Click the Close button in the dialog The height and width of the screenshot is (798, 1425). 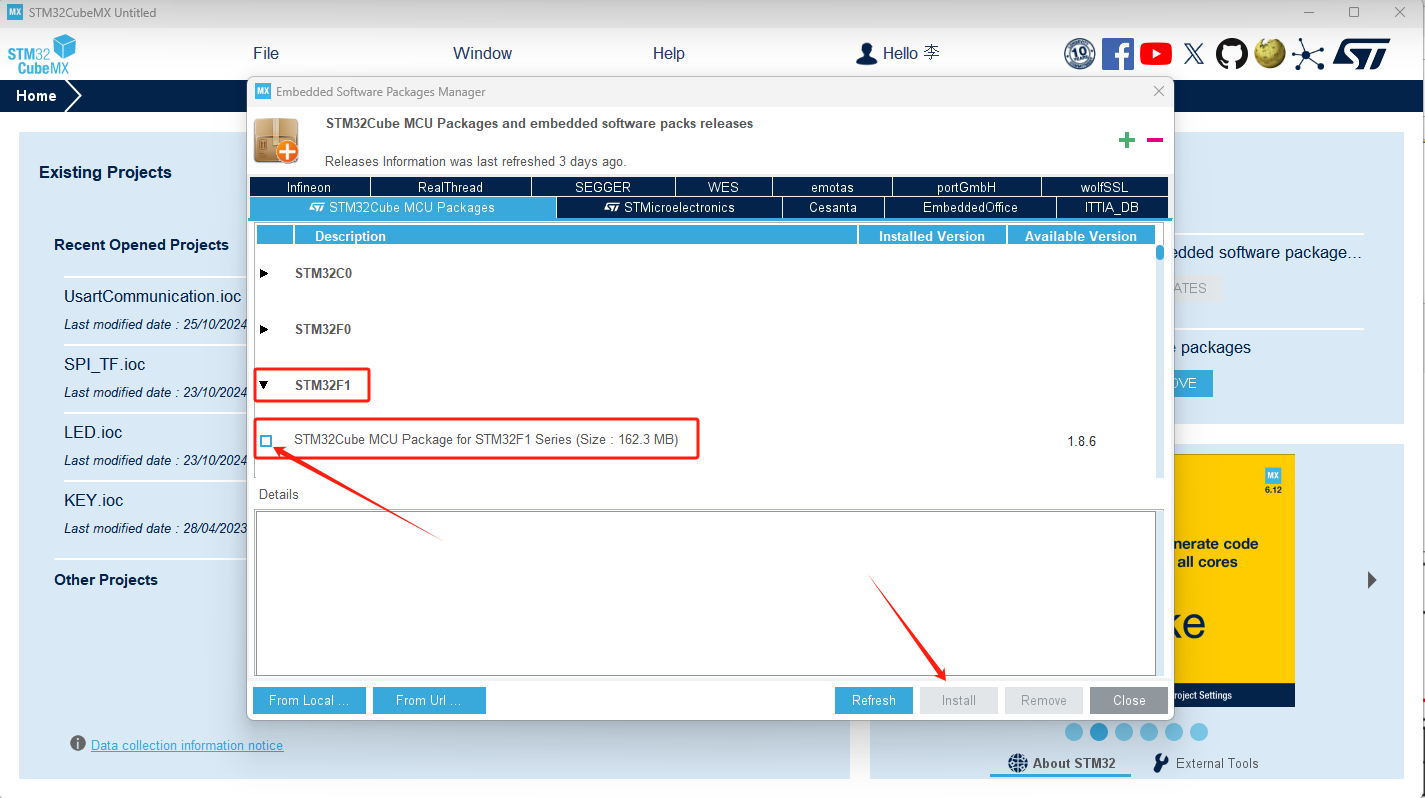(1129, 700)
